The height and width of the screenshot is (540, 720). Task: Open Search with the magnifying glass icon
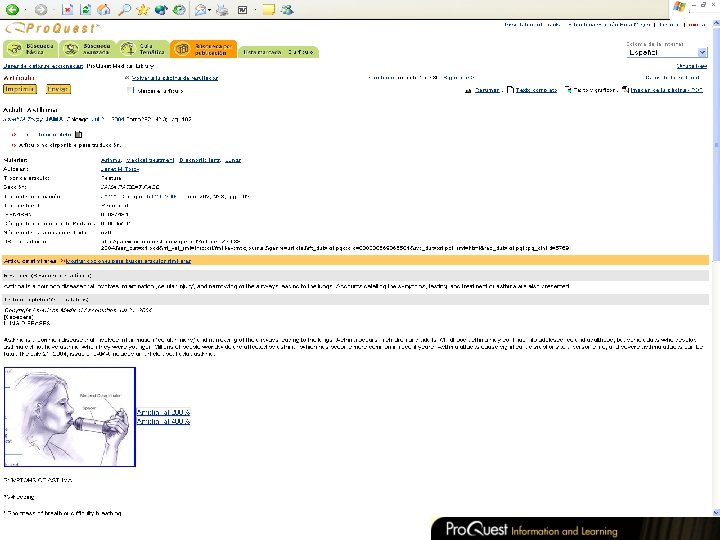(124, 9)
